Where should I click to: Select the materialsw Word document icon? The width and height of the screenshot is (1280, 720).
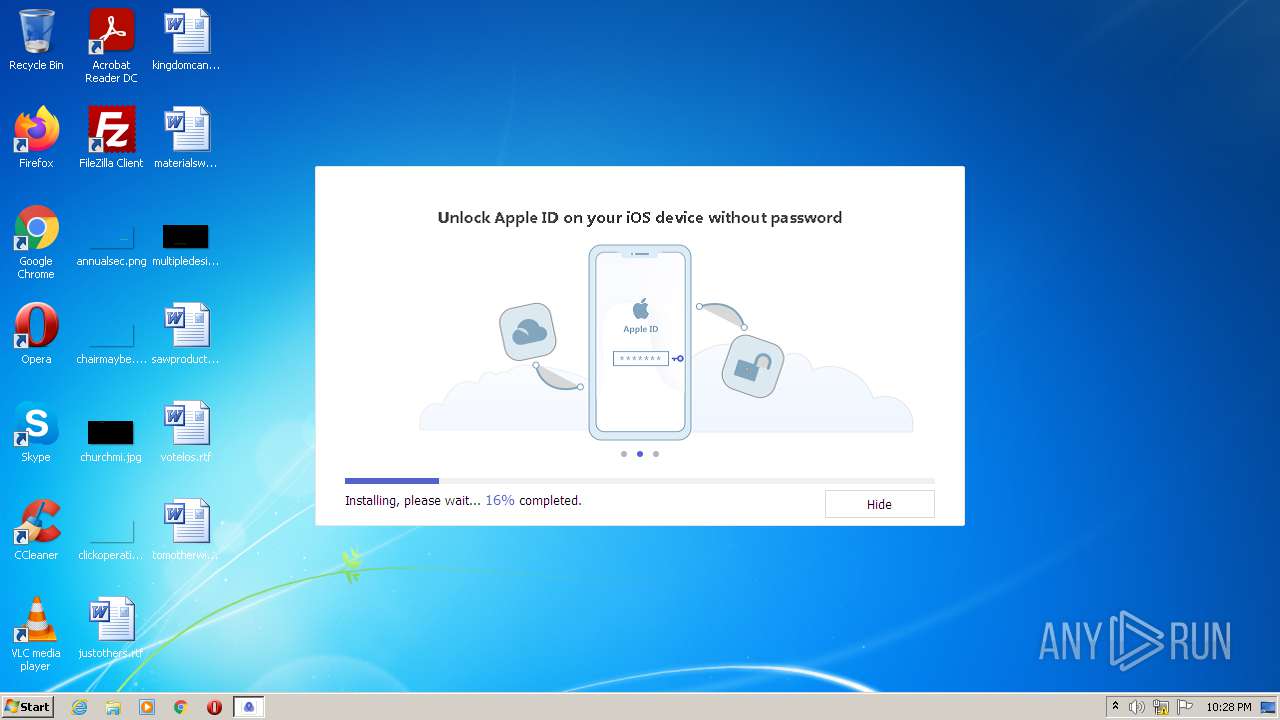[x=186, y=138]
